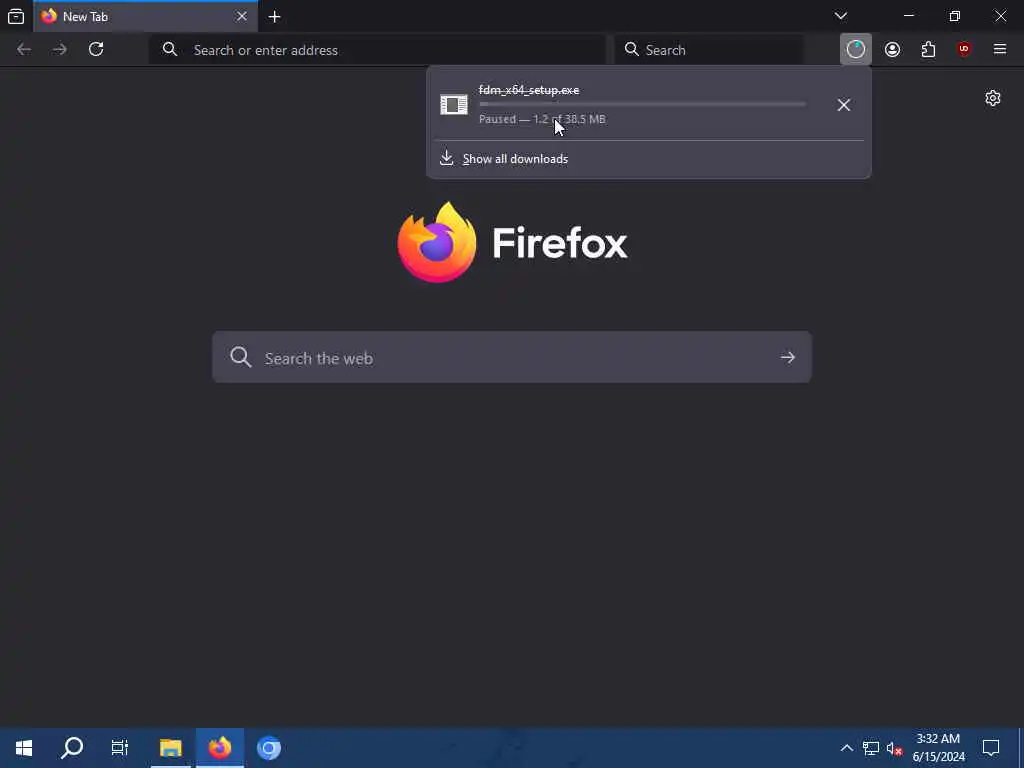Image resolution: width=1024 pixels, height=768 pixels.
Task: Show hidden system tray icons
Action: tap(846, 748)
